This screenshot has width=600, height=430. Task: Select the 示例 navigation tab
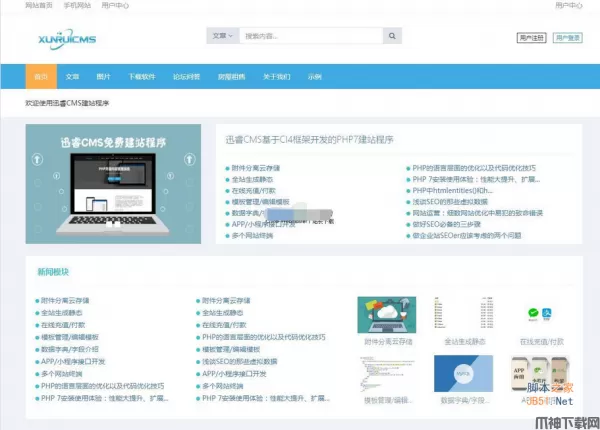tap(315, 77)
